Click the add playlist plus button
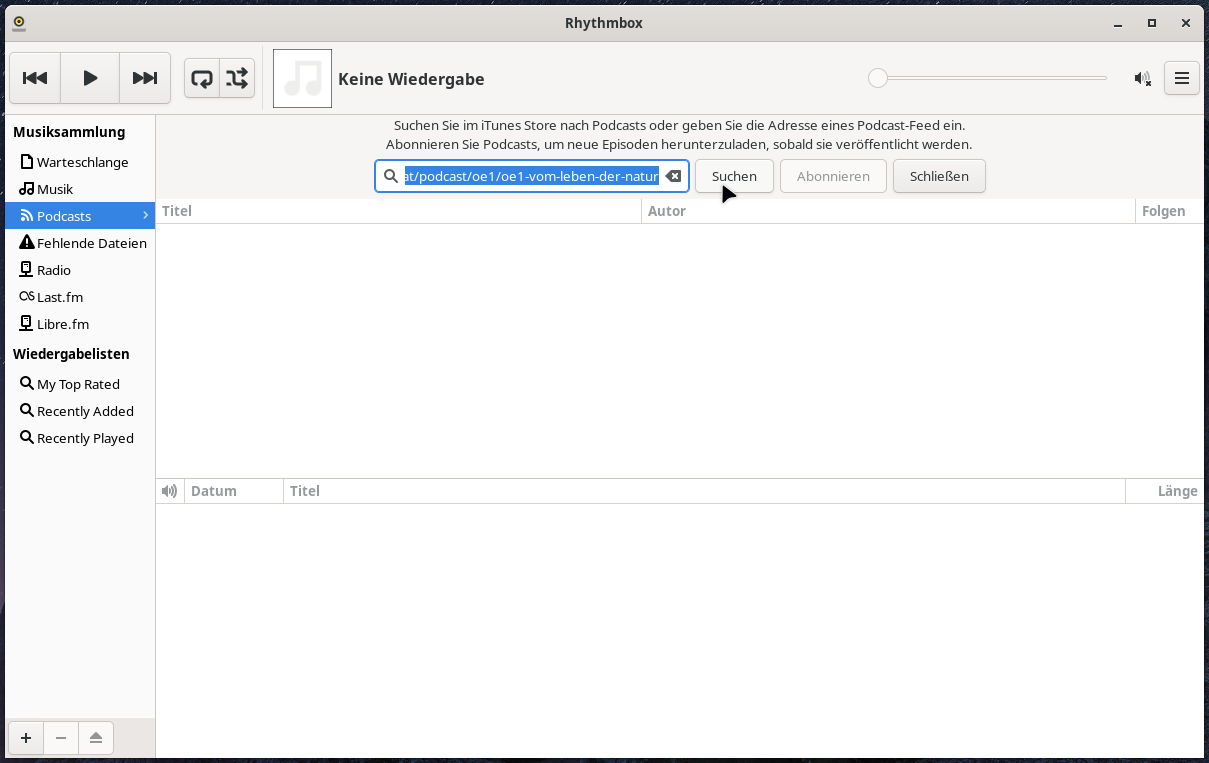Viewport: 1209px width, 763px height. [x=26, y=738]
